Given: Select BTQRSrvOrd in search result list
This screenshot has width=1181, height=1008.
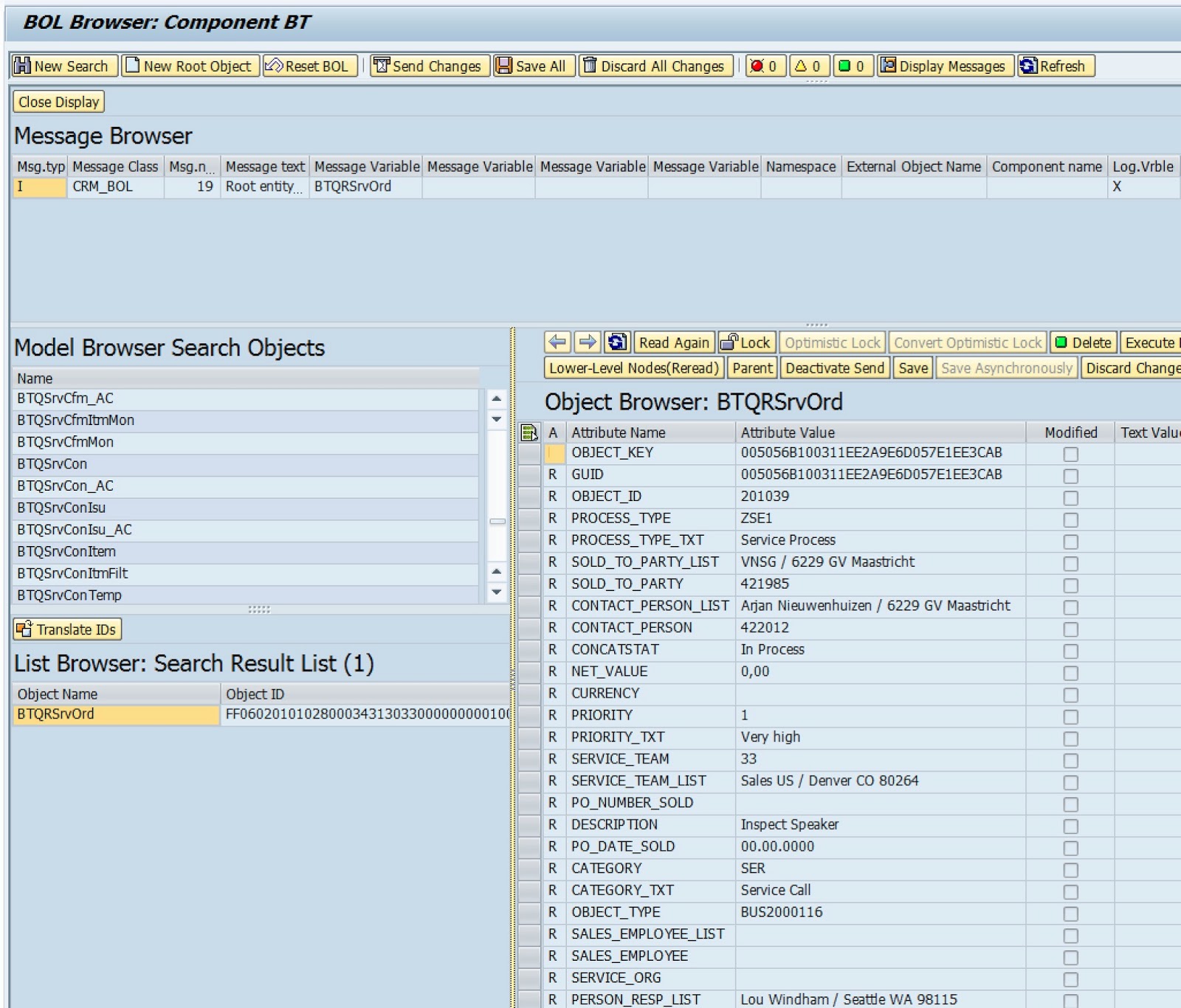Looking at the screenshot, I should [116, 714].
